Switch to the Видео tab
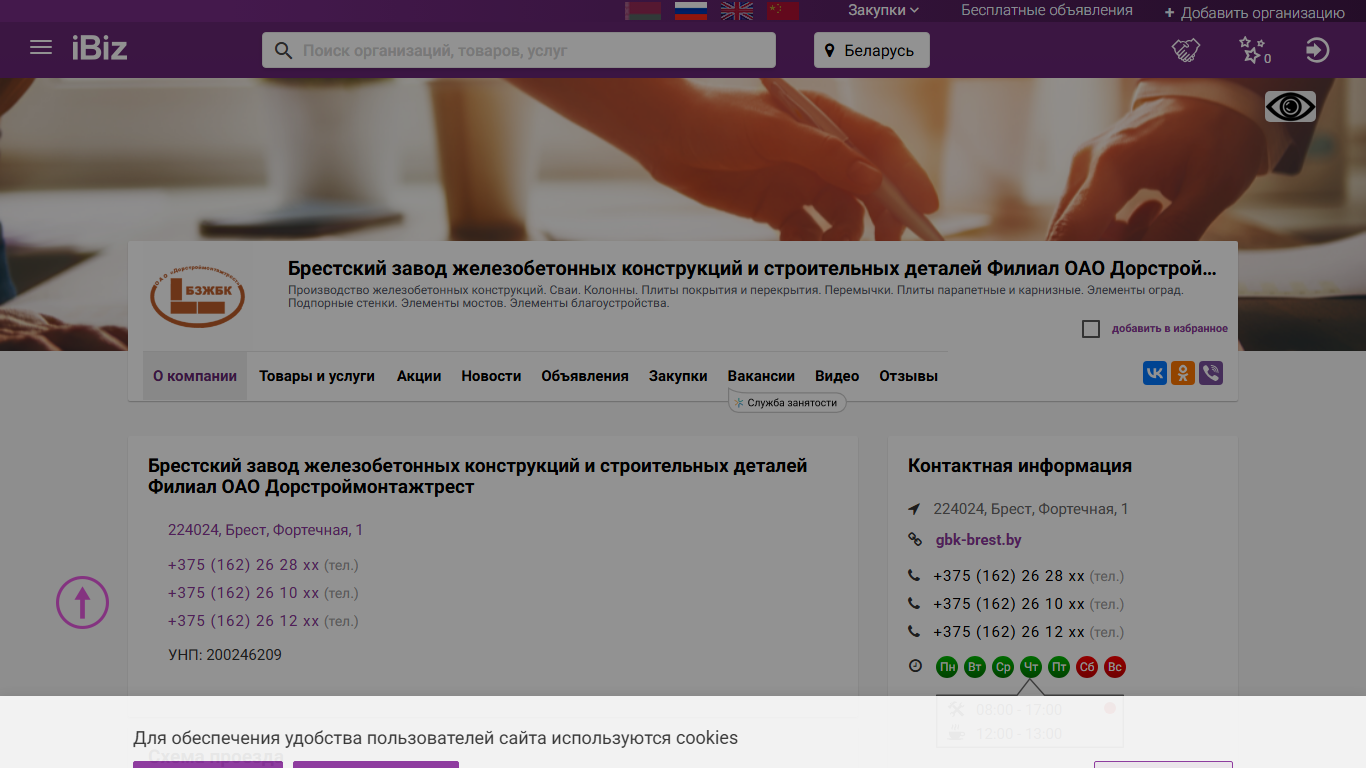1366x768 pixels. pos(837,376)
